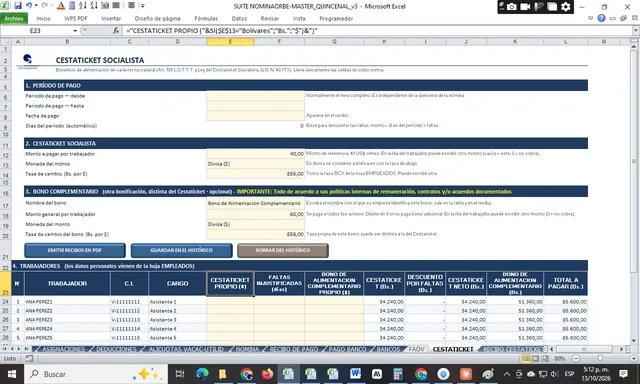The height and width of the screenshot is (384, 640).
Task: Select the Bono de Alimentacion Complementario name cell
Action: tap(256, 203)
